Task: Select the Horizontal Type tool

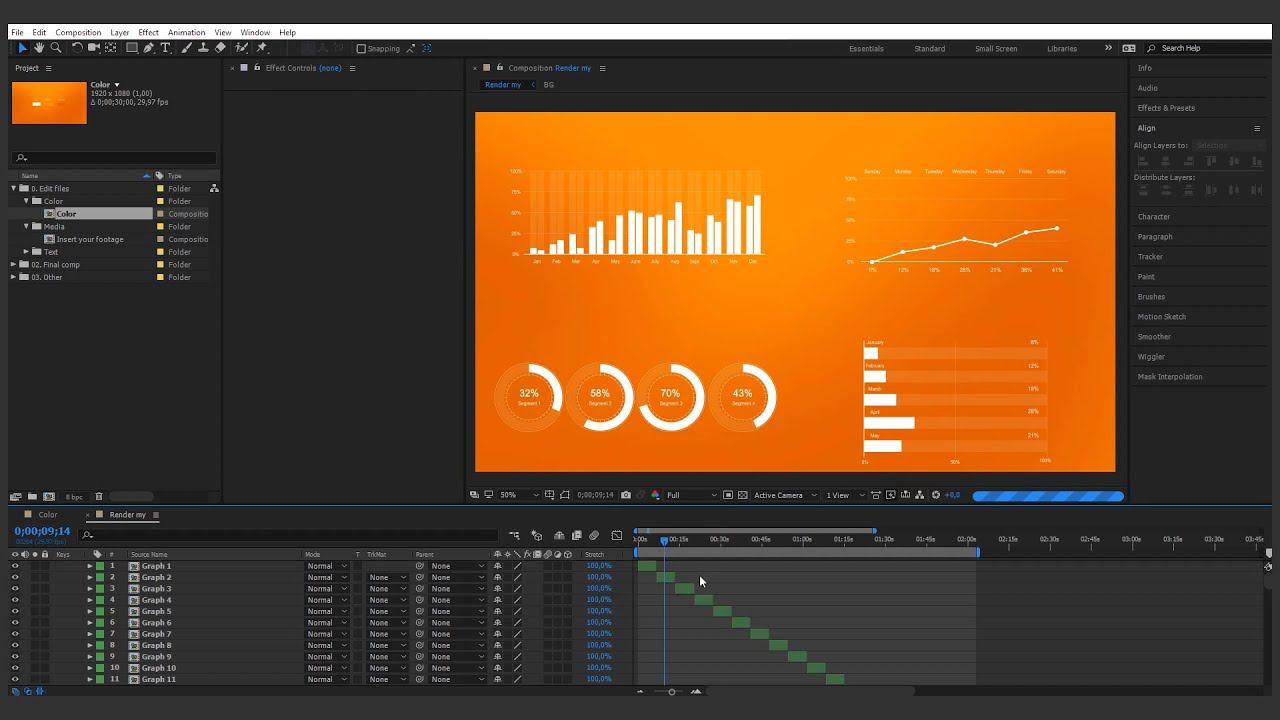Action: pos(166,48)
